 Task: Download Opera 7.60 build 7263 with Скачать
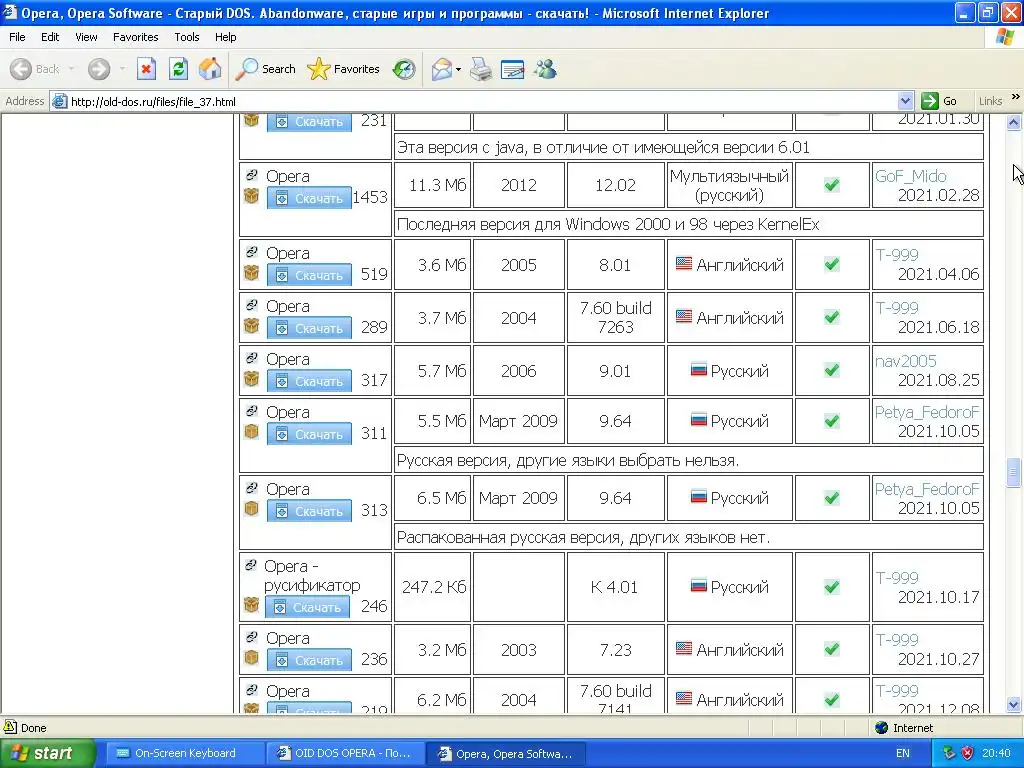(x=309, y=328)
